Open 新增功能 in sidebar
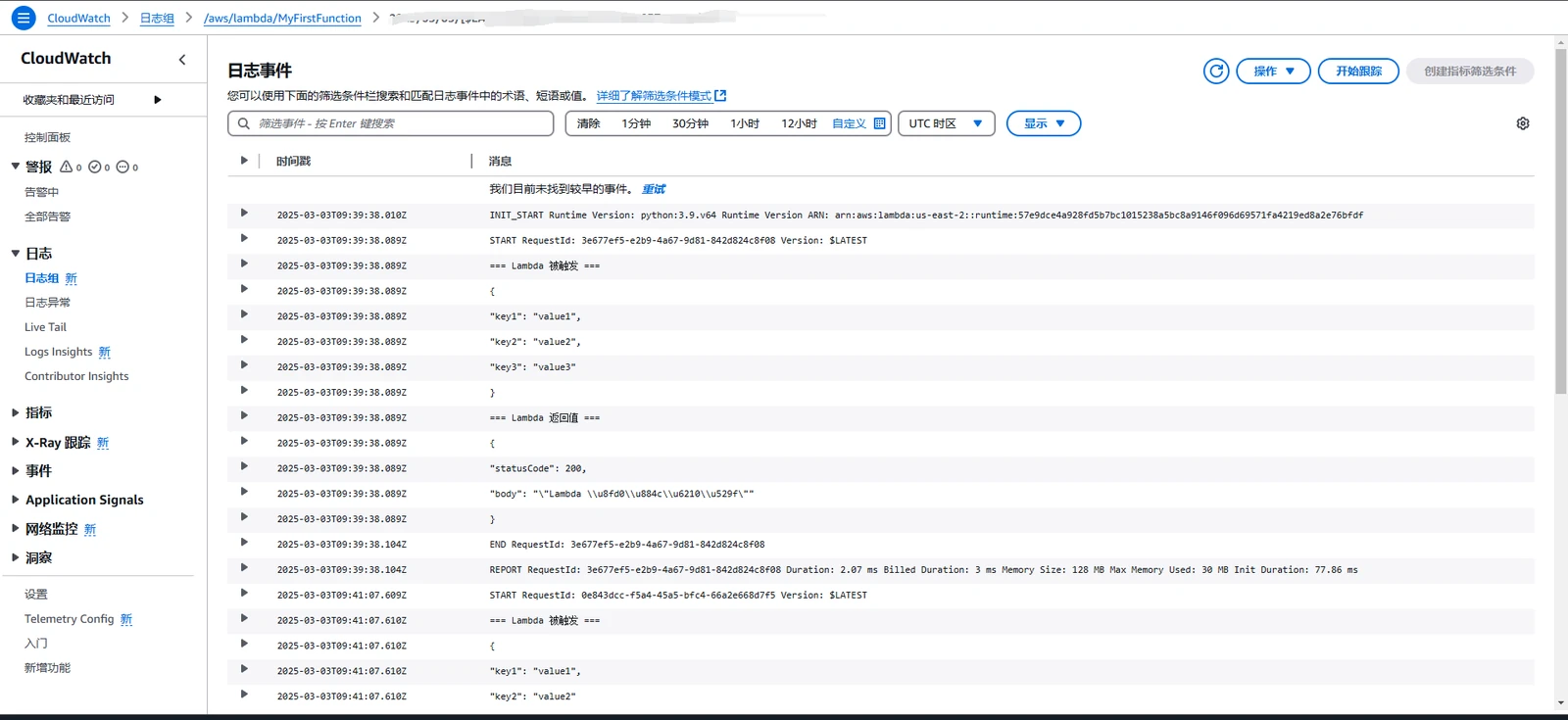The width and height of the screenshot is (1568, 720). click(47, 668)
